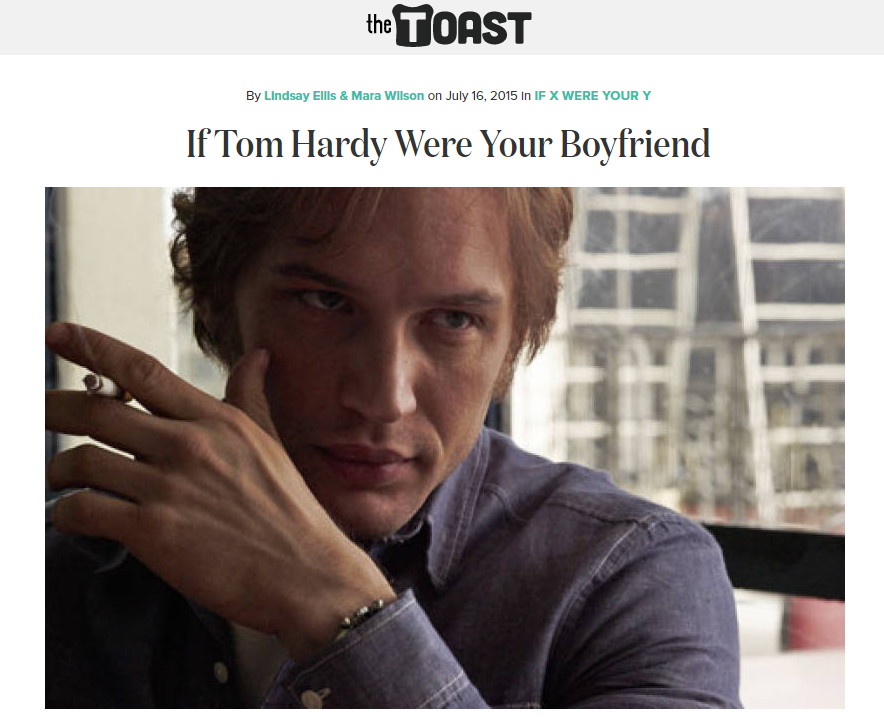Open Mara Wilson author page
This screenshot has width=884, height=725.
pyautogui.click(x=387, y=96)
